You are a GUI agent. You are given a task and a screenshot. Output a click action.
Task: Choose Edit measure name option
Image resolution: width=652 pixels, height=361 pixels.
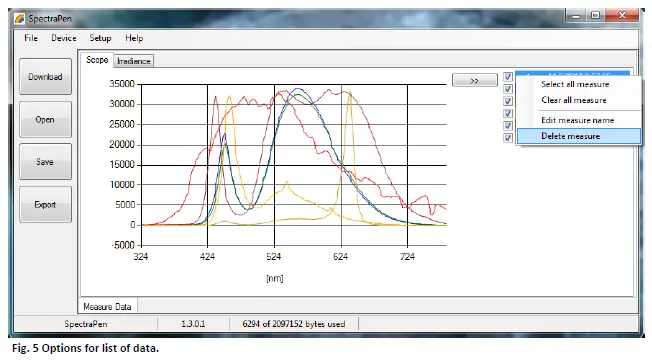pyautogui.click(x=579, y=120)
